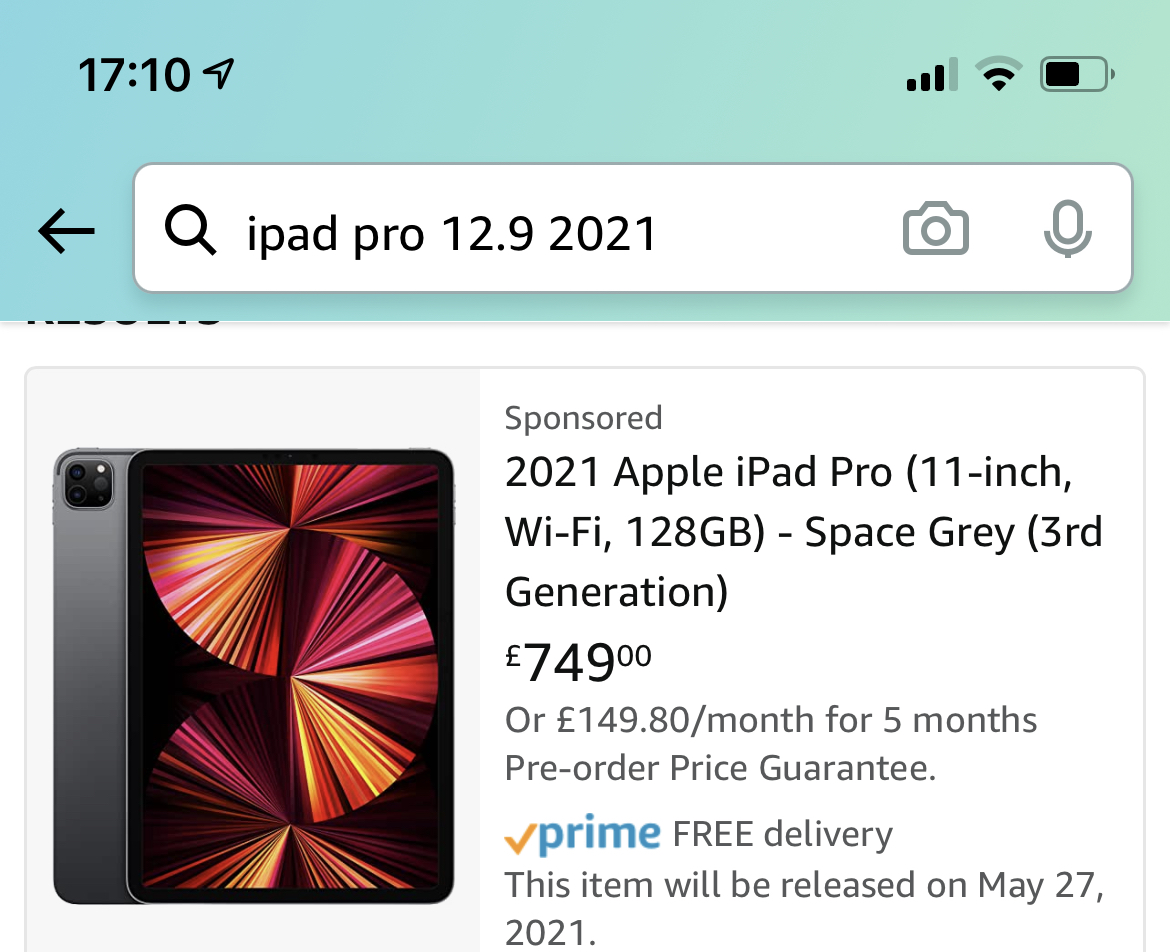Image resolution: width=1170 pixels, height=952 pixels.
Task: Tap the 17:10 clock in status bar
Action: point(134,75)
